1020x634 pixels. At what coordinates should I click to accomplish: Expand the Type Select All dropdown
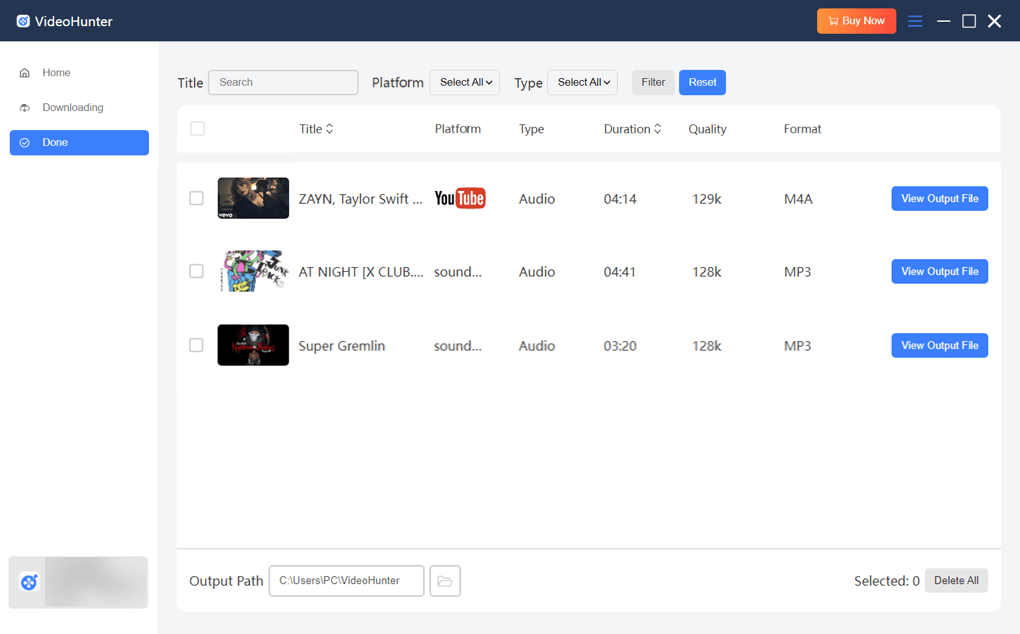pyautogui.click(x=583, y=83)
